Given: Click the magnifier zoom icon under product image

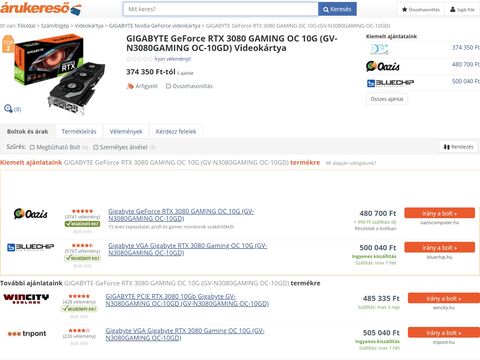Looking at the screenshot, I should coord(8,108).
